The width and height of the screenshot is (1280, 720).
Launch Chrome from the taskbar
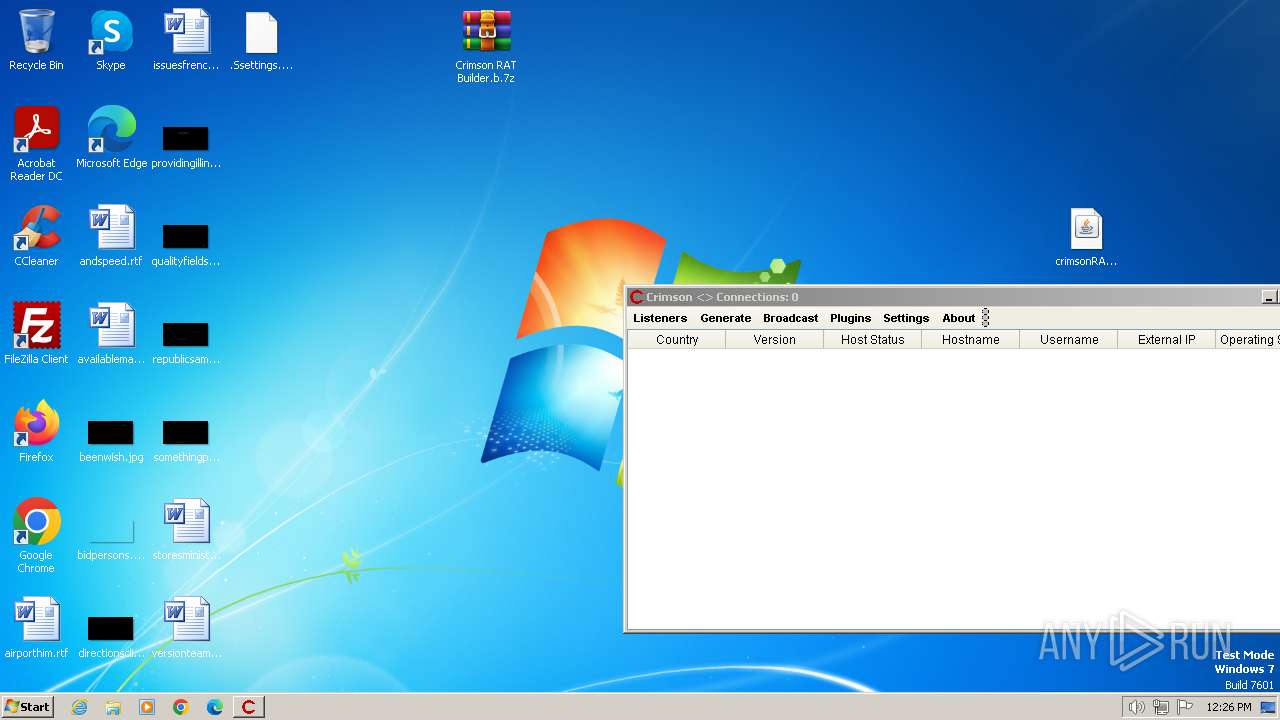181,707
